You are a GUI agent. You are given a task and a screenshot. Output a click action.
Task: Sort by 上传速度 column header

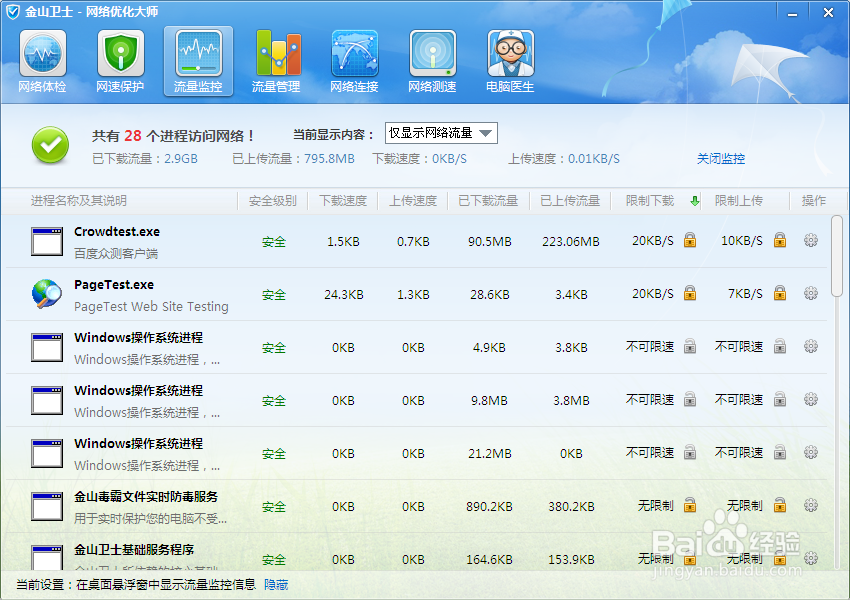tap(413, 201)
